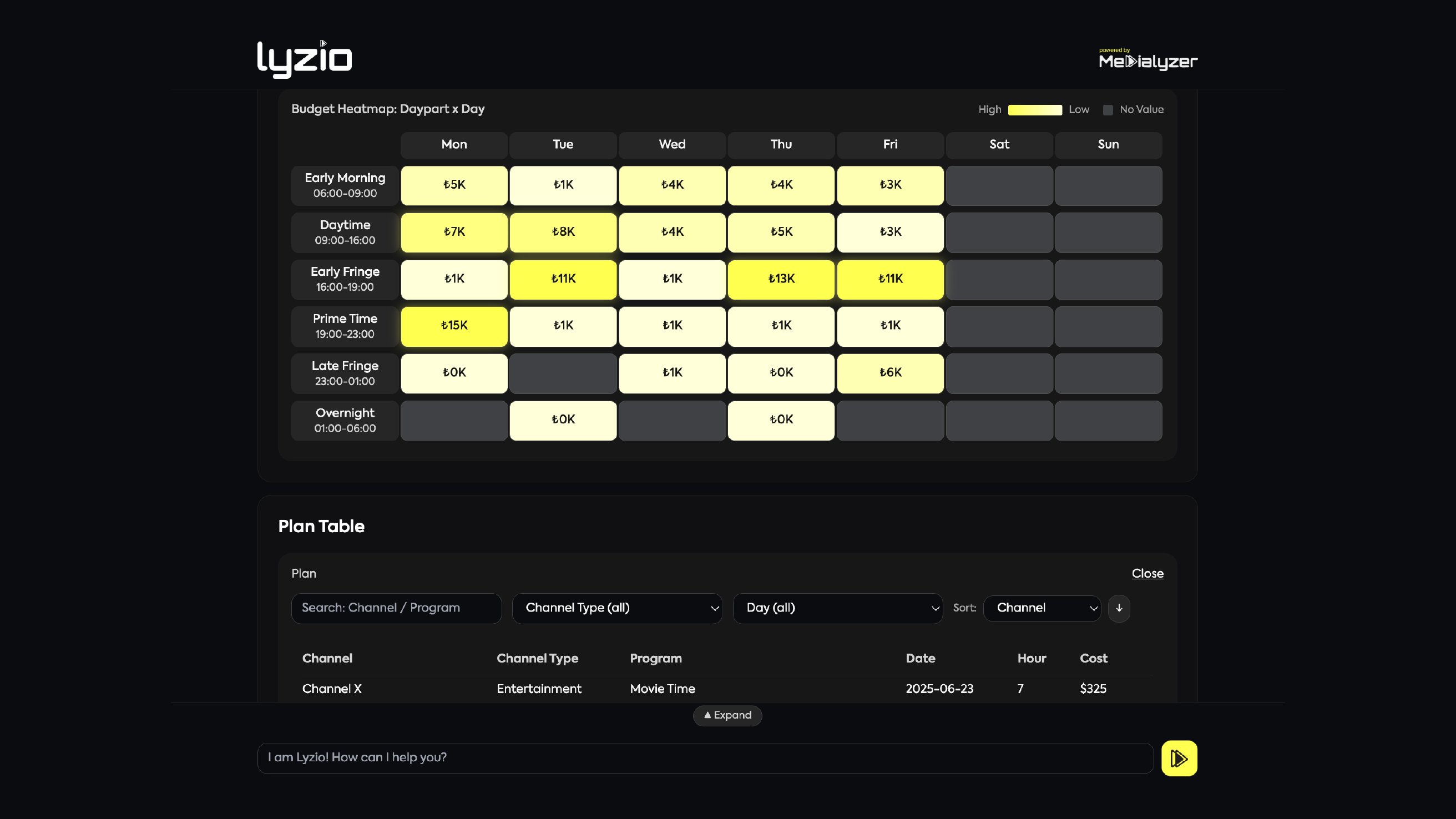Click the High-Low yellow legend bar
The image size is (1456, 819).
(1034, 110)
